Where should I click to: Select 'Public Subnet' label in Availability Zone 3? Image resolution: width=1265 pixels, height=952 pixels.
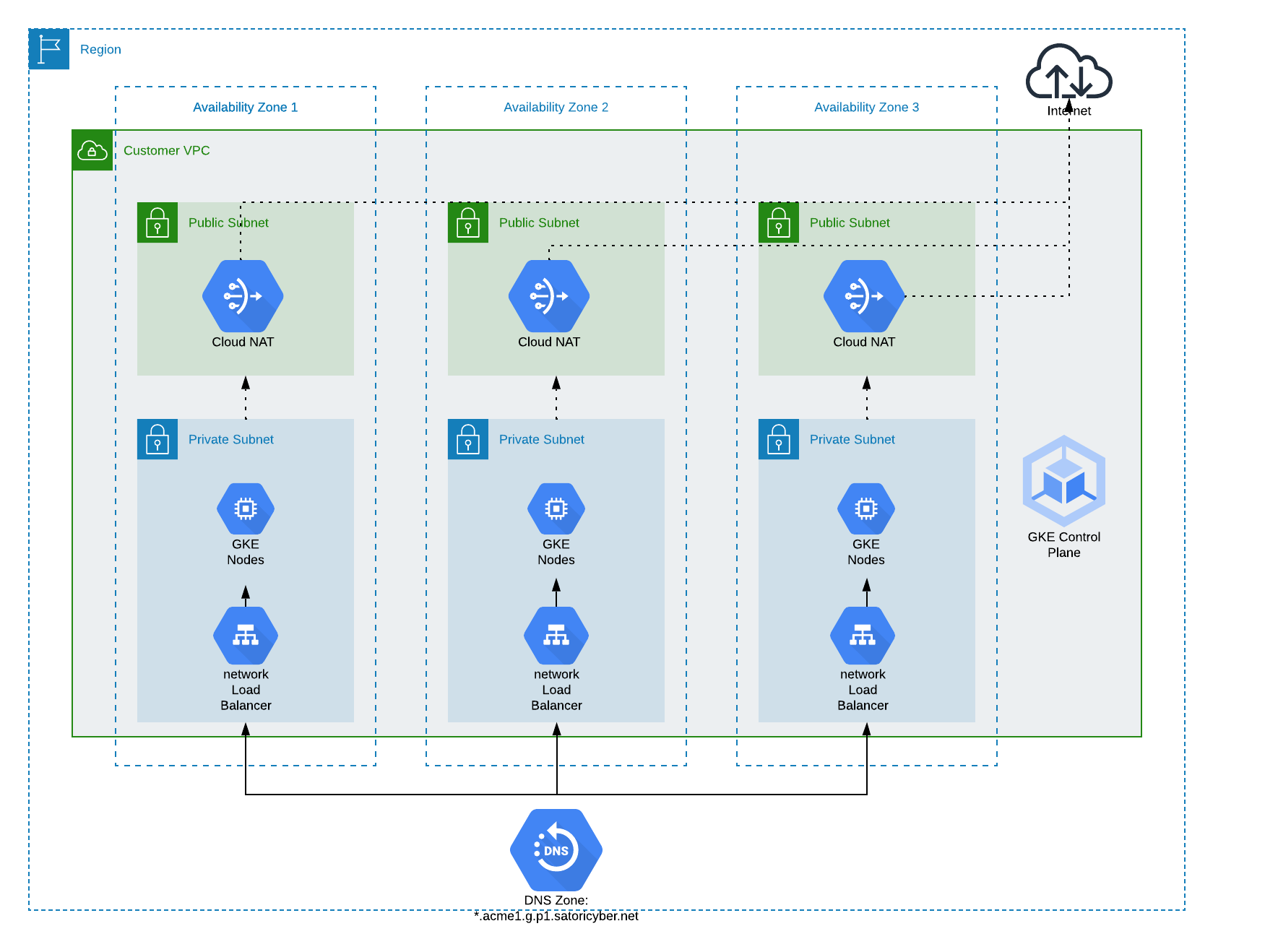(x=850, y=222)
